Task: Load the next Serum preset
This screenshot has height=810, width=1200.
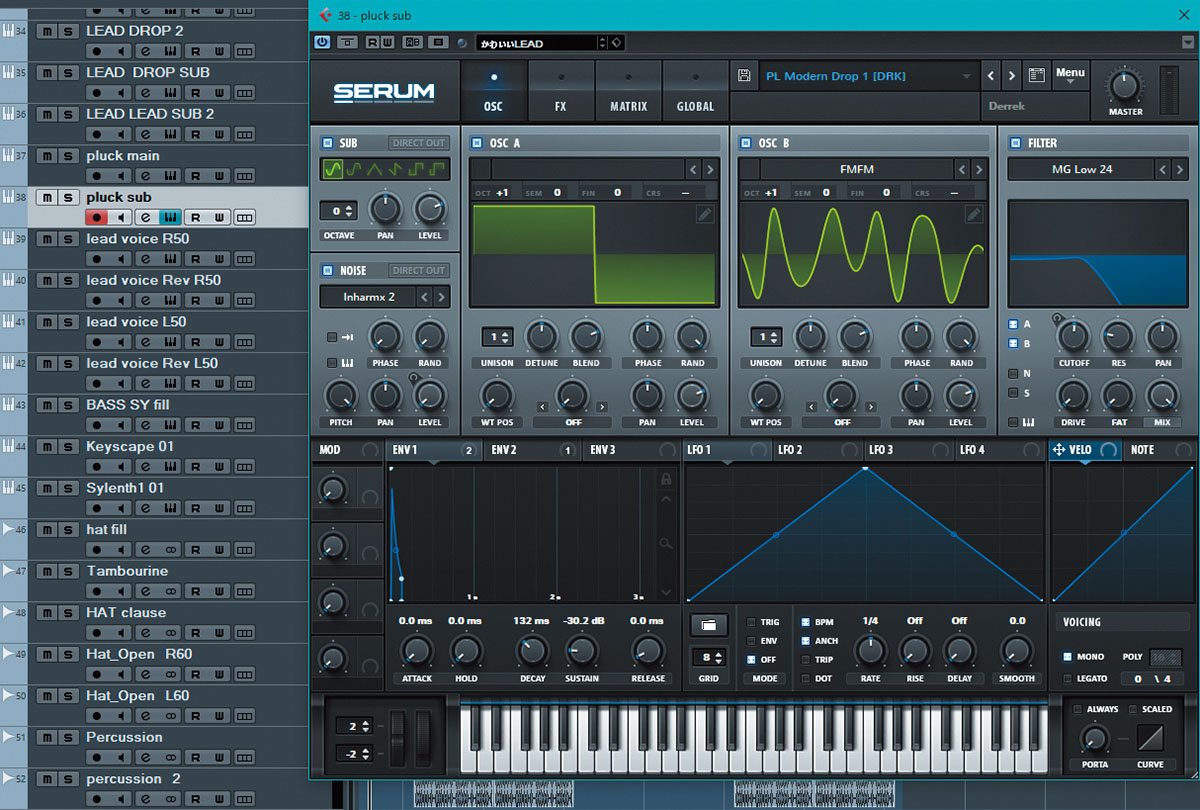Action: (1012, 76)
